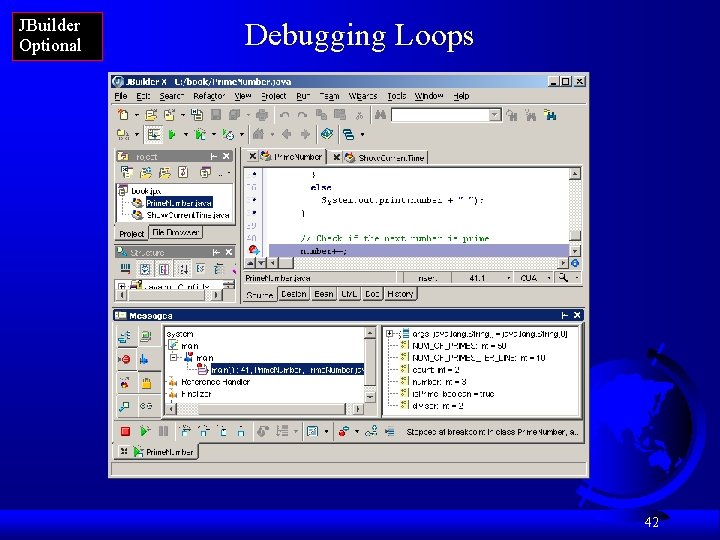Viewport: 720px width, 540px height.
Task: Click the Save file disk icon
Action: point(216,114)
